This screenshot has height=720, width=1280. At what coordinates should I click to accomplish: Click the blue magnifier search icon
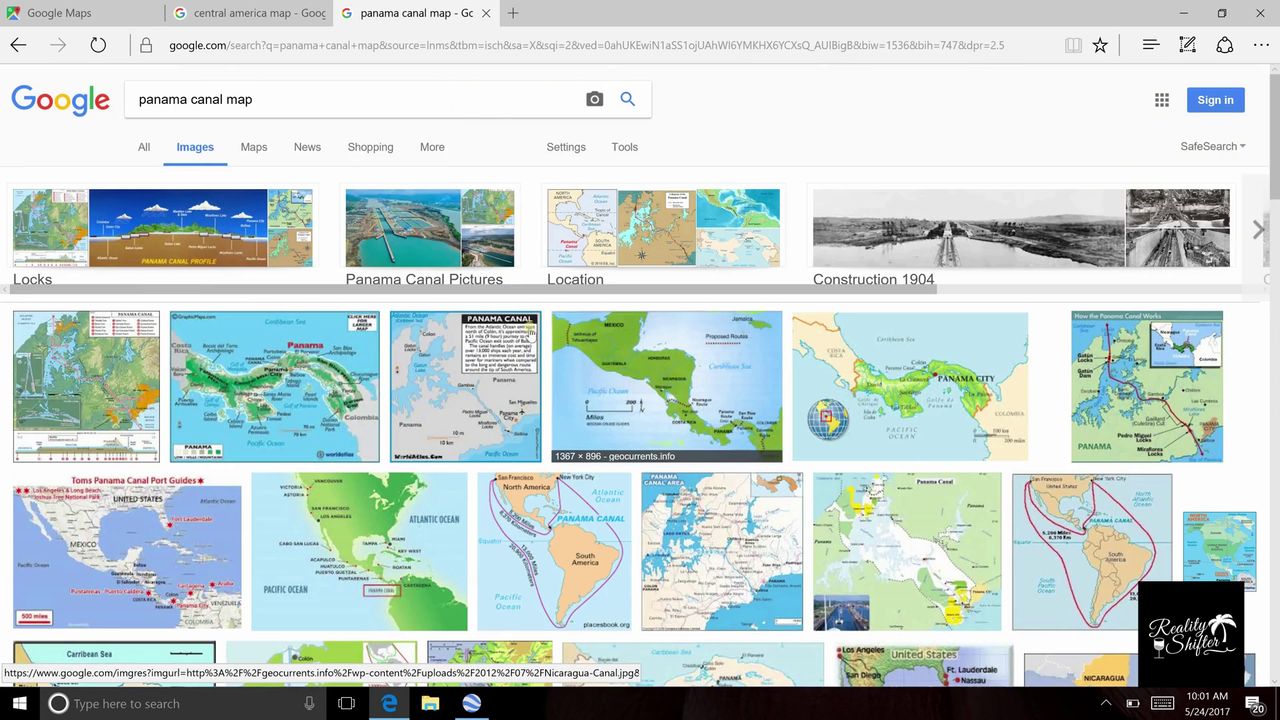point(628,99)
